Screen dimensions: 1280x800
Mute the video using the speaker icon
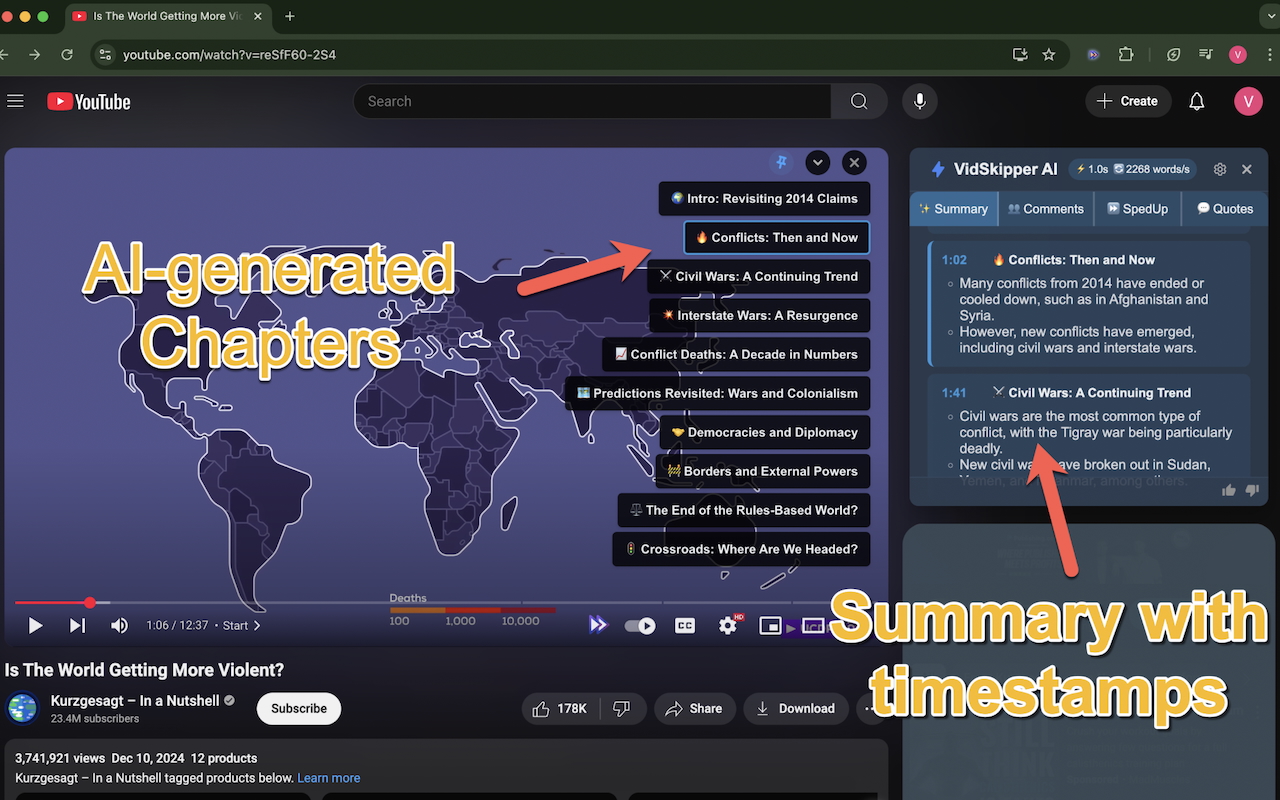click(x=119, y=625)
